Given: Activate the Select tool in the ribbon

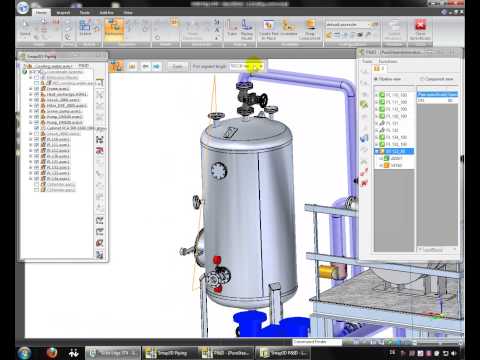Looking at the screenshot, I should [x=25, y=28].
